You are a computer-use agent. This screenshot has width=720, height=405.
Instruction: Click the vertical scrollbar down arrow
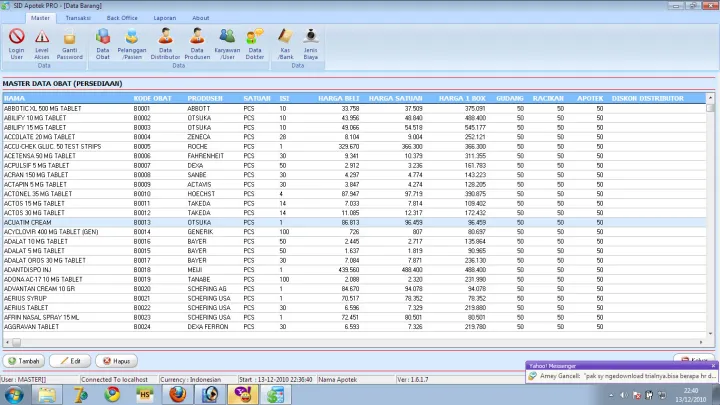[710, 334]
